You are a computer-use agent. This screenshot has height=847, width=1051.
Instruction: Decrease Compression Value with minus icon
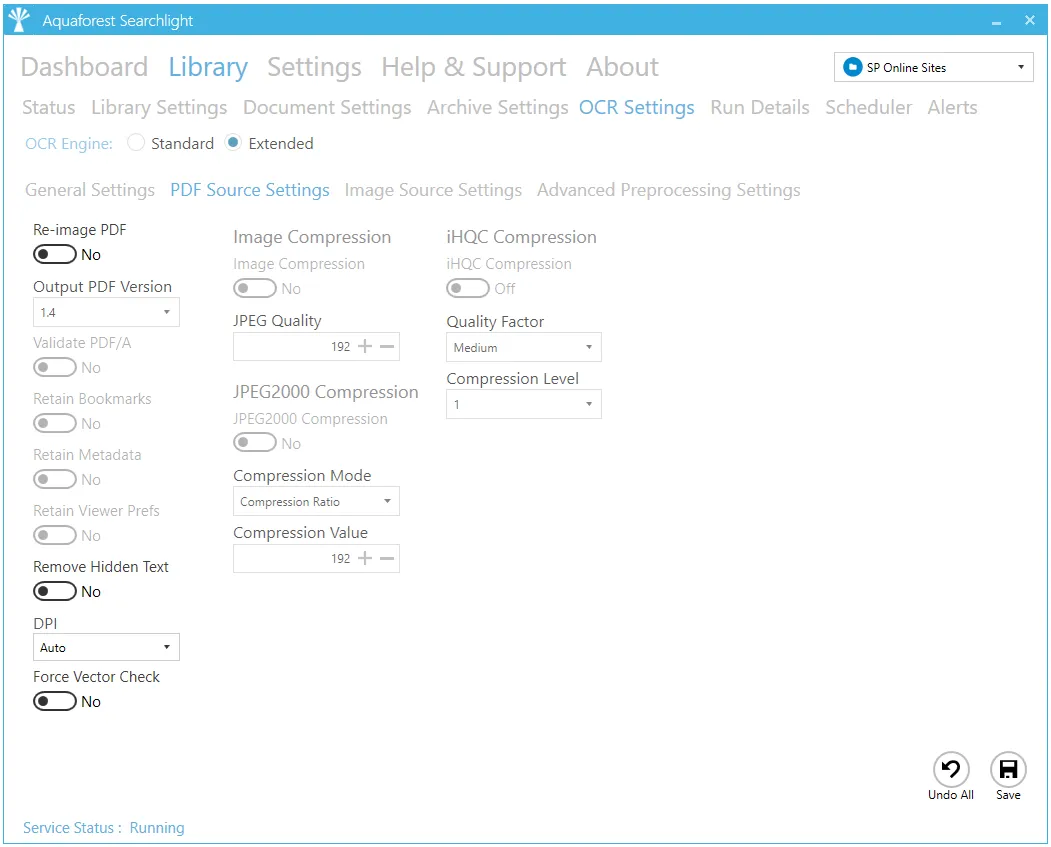pos(387,558)
